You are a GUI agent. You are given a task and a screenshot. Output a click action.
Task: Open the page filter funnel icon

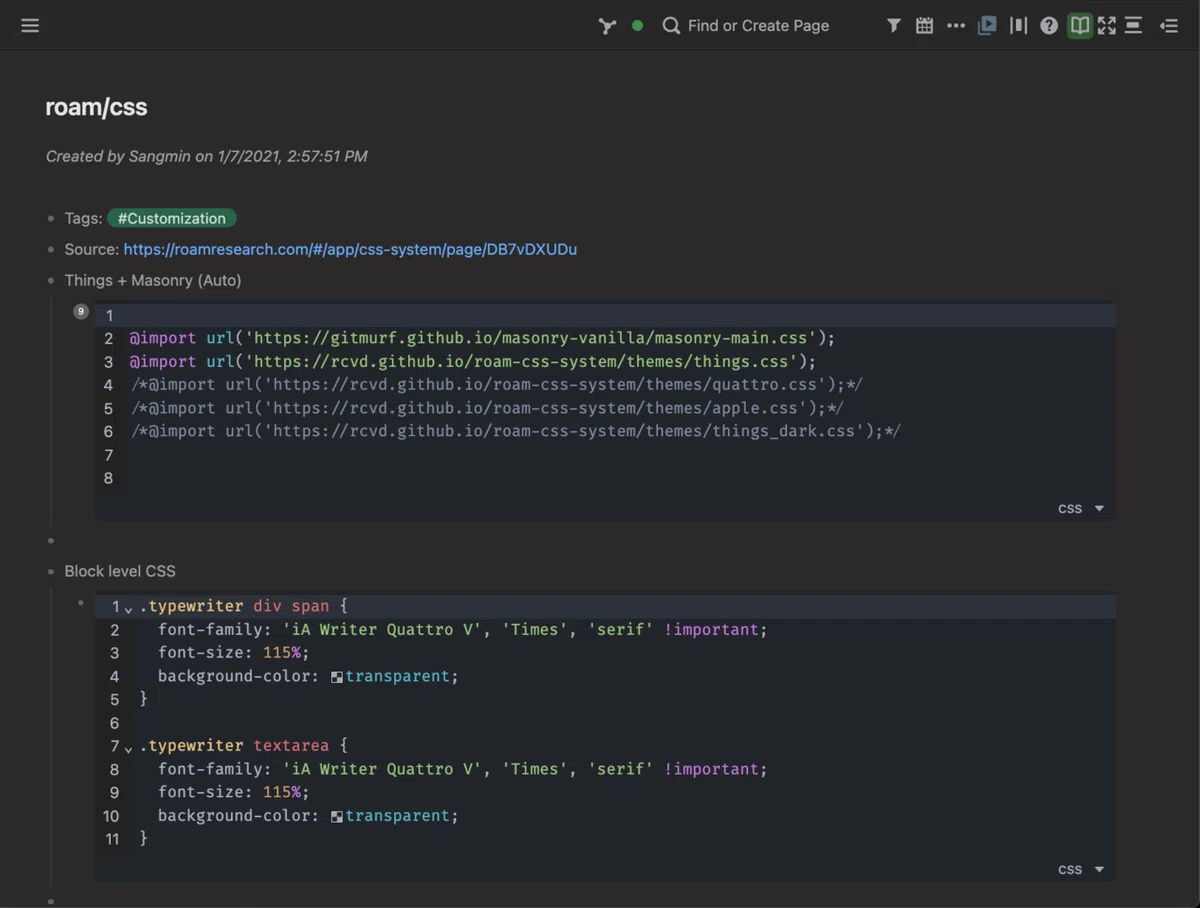[894, 26]
